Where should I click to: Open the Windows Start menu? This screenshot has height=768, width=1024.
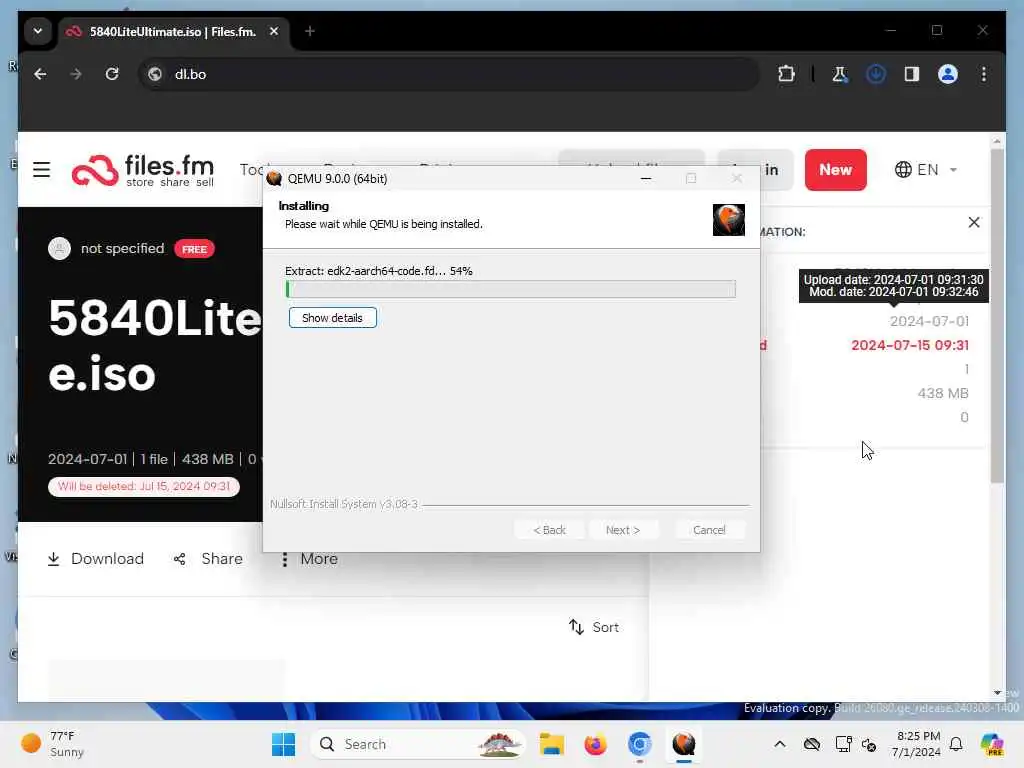click(x=283, y=744)
